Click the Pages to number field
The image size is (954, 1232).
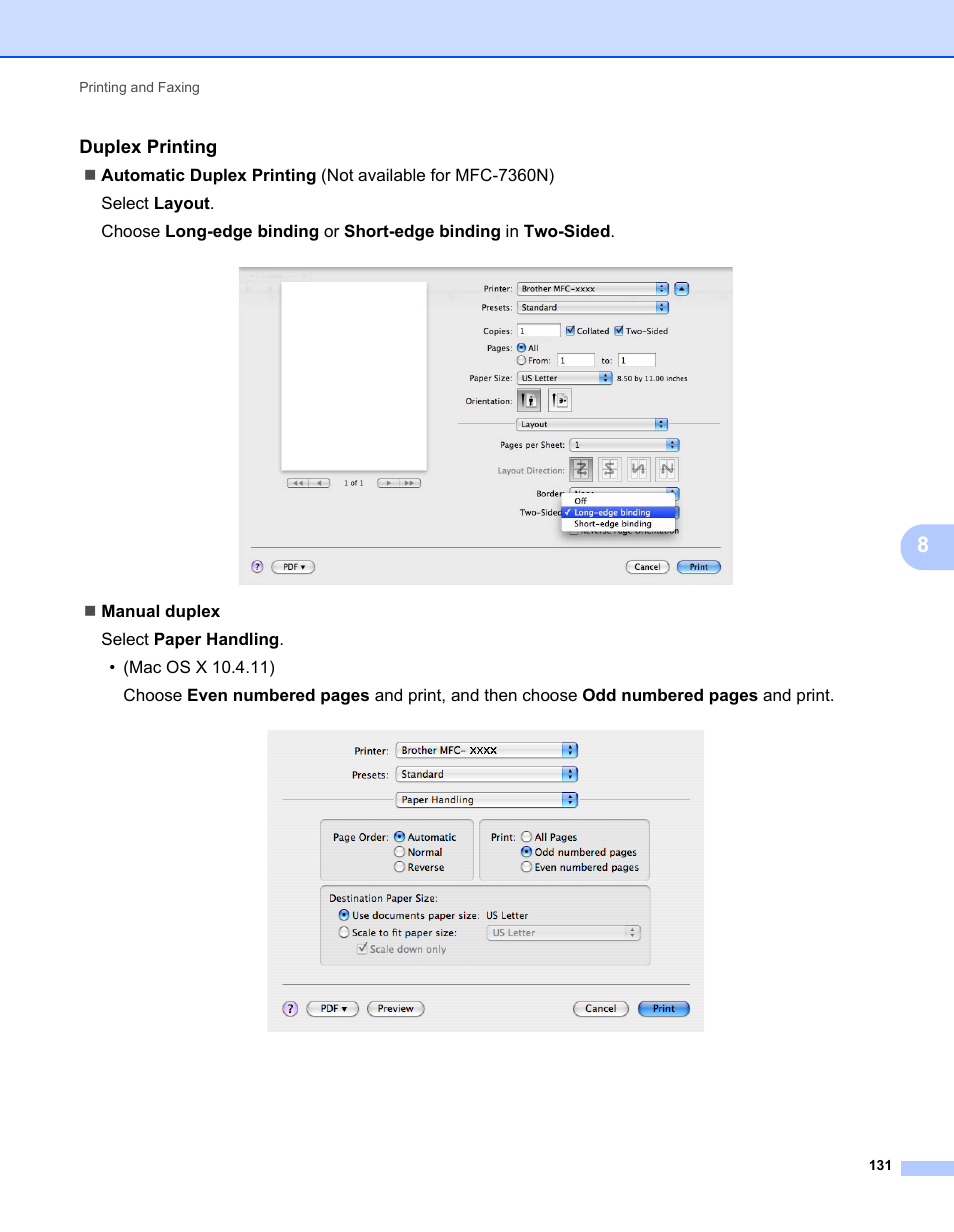click(637, 360)
